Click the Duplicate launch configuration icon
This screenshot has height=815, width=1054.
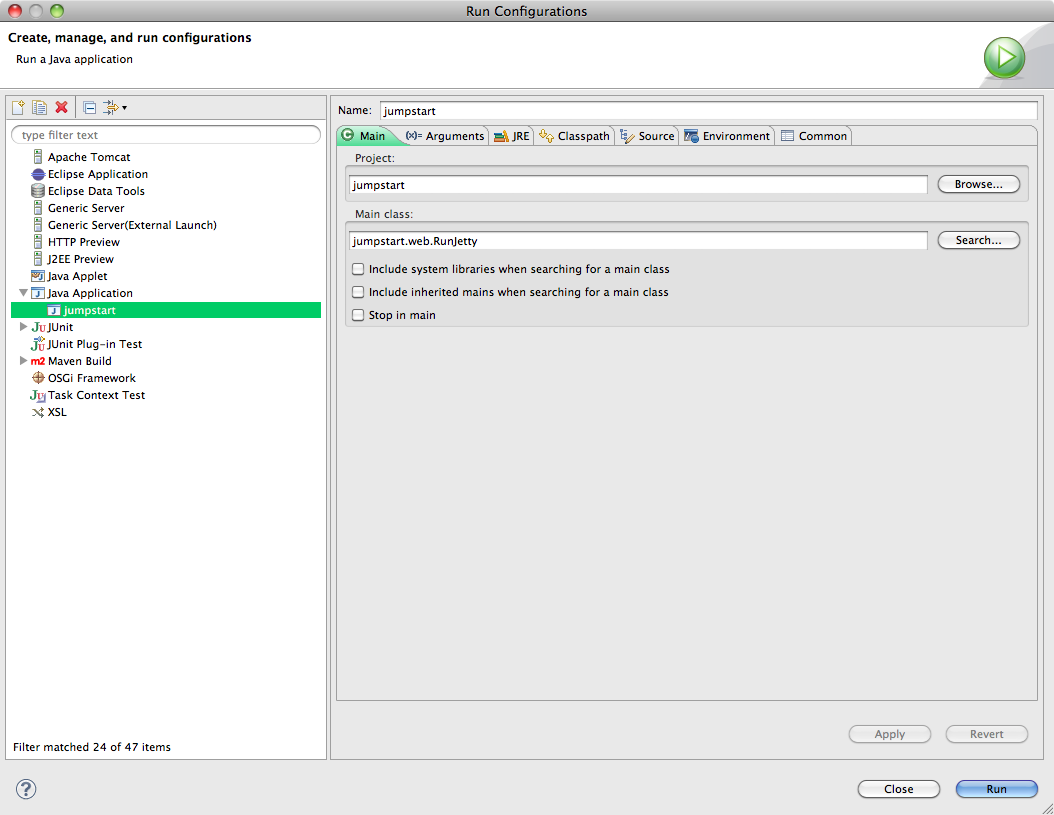[40, 108]
